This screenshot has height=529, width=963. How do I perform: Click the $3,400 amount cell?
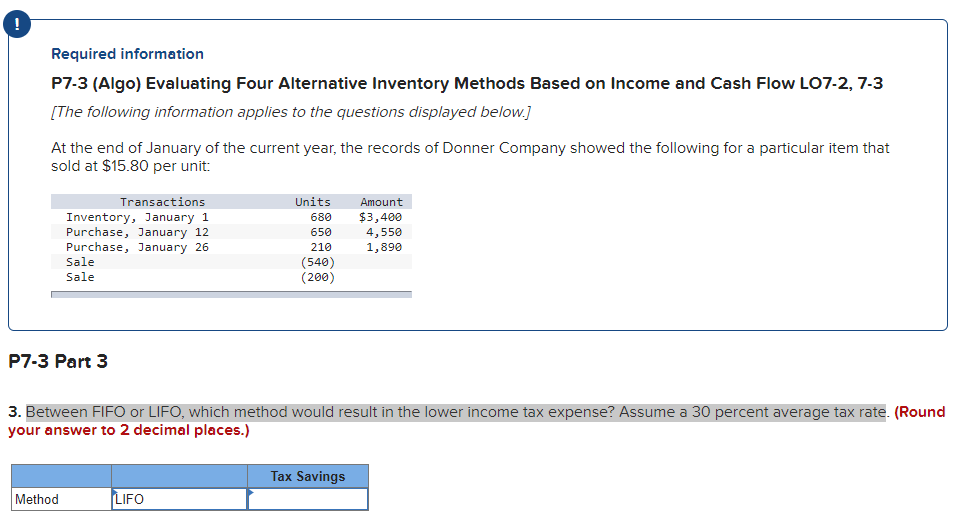click(x=380, y=217)
